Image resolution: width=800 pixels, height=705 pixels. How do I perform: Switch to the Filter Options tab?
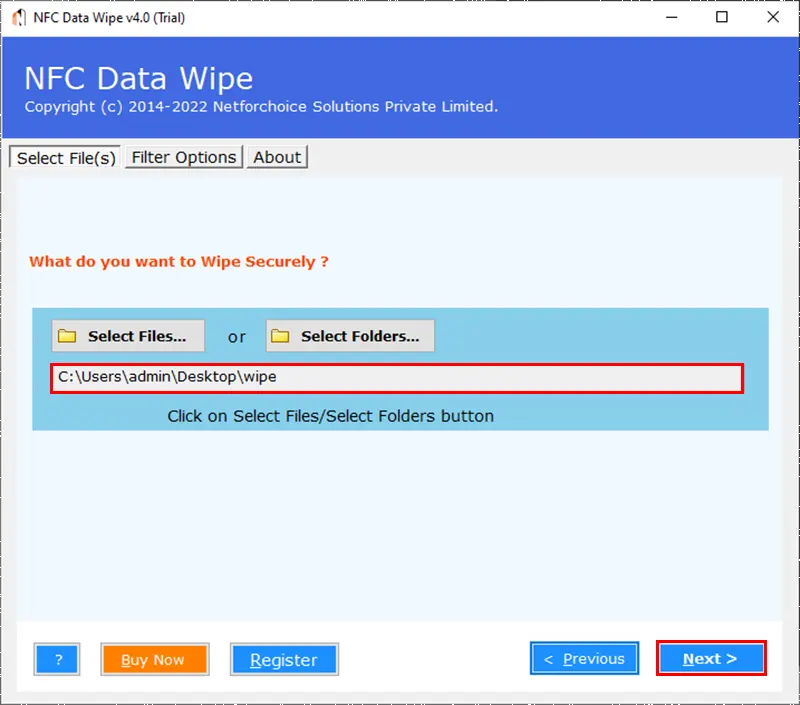(184, 157)
